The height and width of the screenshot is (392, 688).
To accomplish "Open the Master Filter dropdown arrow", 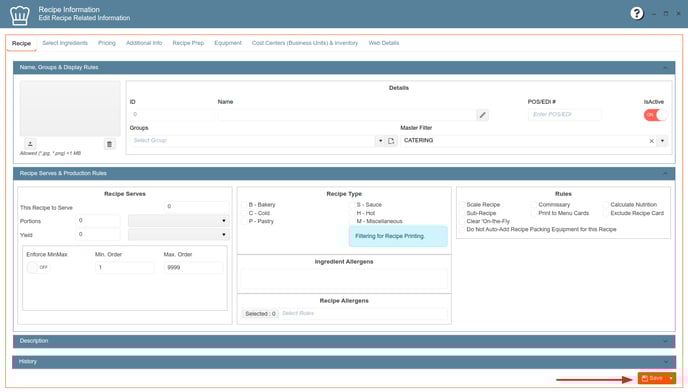I will [662, 141].
